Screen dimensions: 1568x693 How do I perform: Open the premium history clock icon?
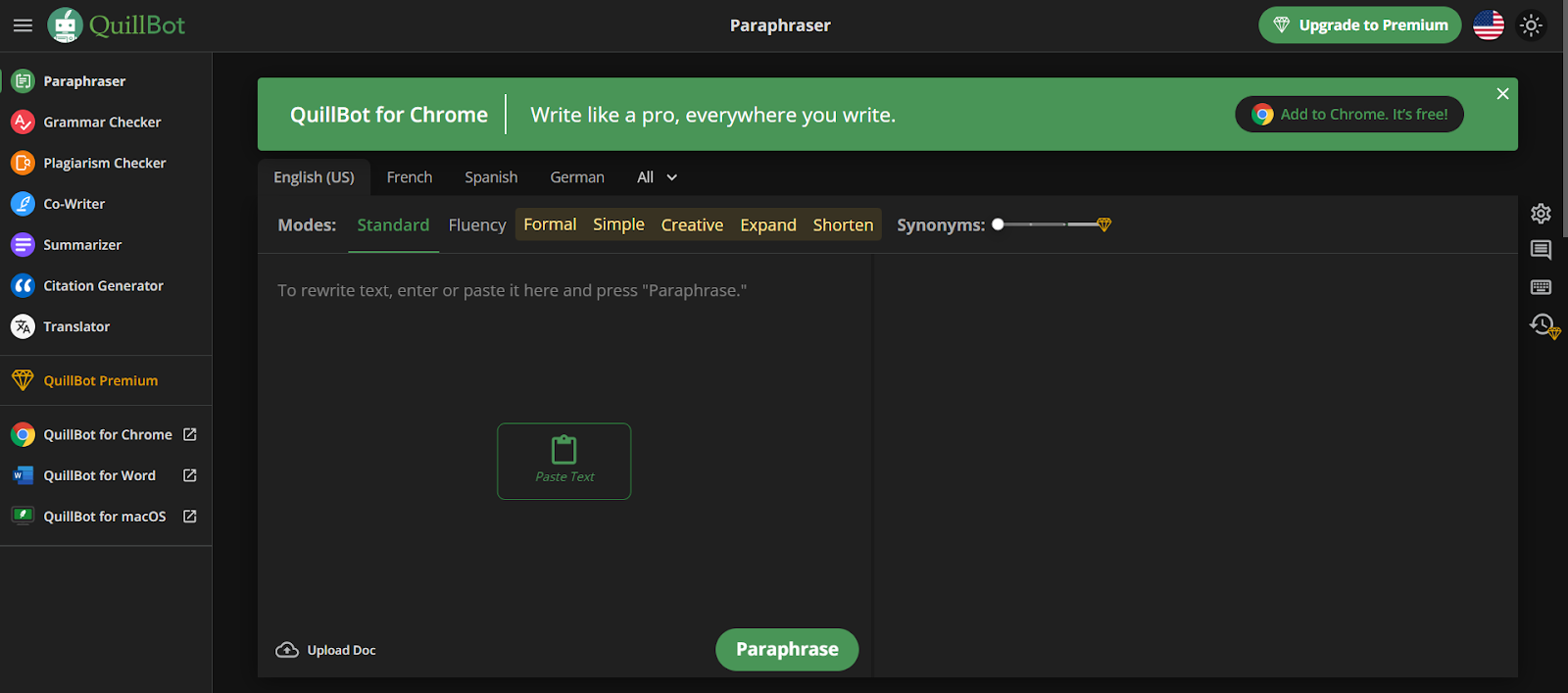coord(1544,325)
